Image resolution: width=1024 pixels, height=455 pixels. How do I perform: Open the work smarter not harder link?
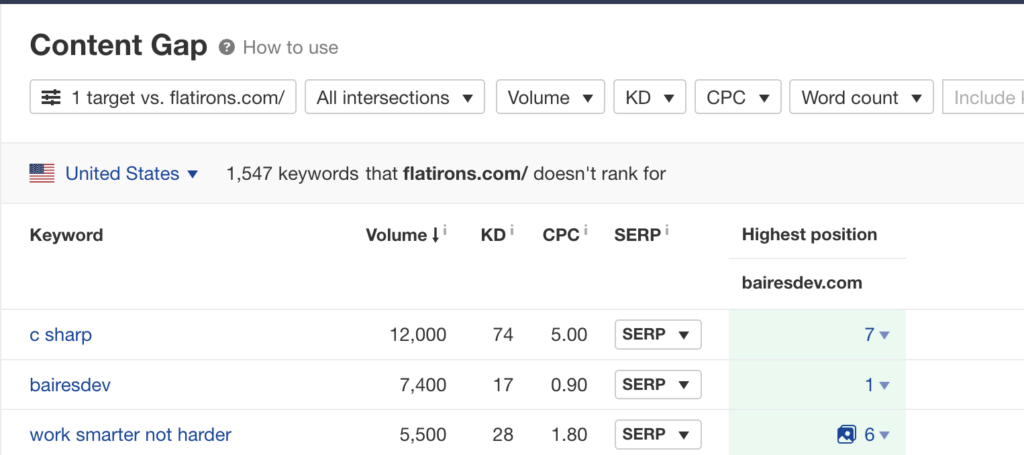pos(130,435)
